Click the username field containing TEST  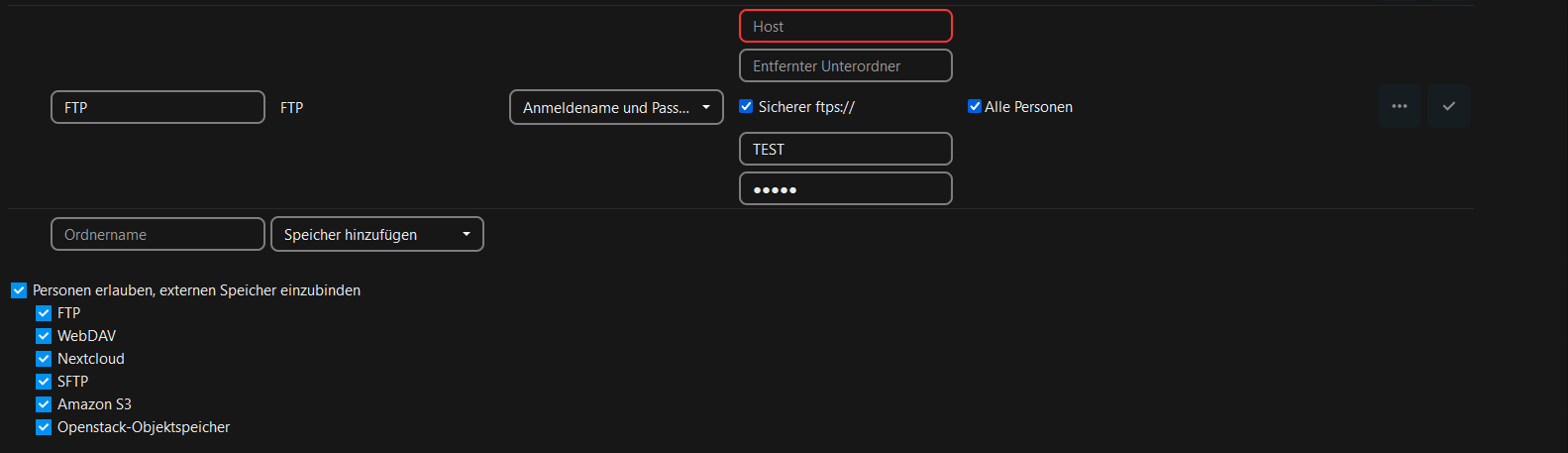coord(845,149)
